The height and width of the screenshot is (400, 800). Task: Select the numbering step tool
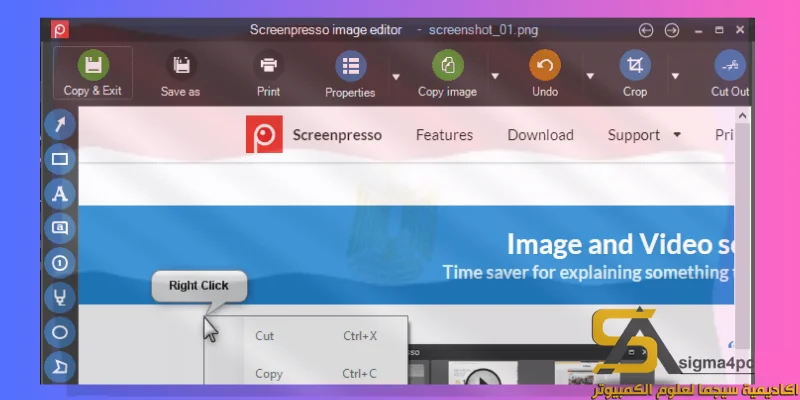tap(60, 263)
